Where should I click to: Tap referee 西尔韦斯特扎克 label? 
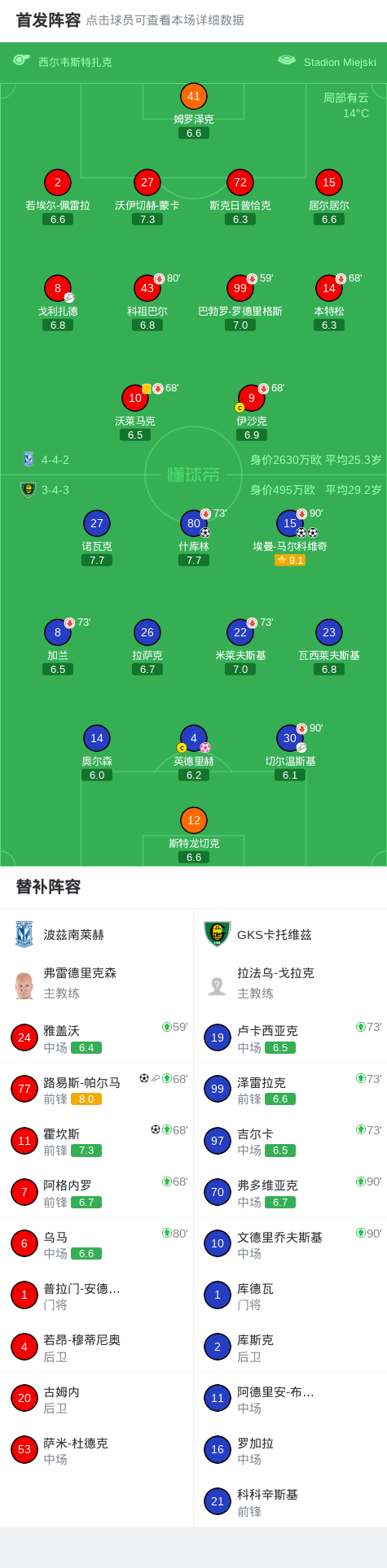click(x=75, y=62)
